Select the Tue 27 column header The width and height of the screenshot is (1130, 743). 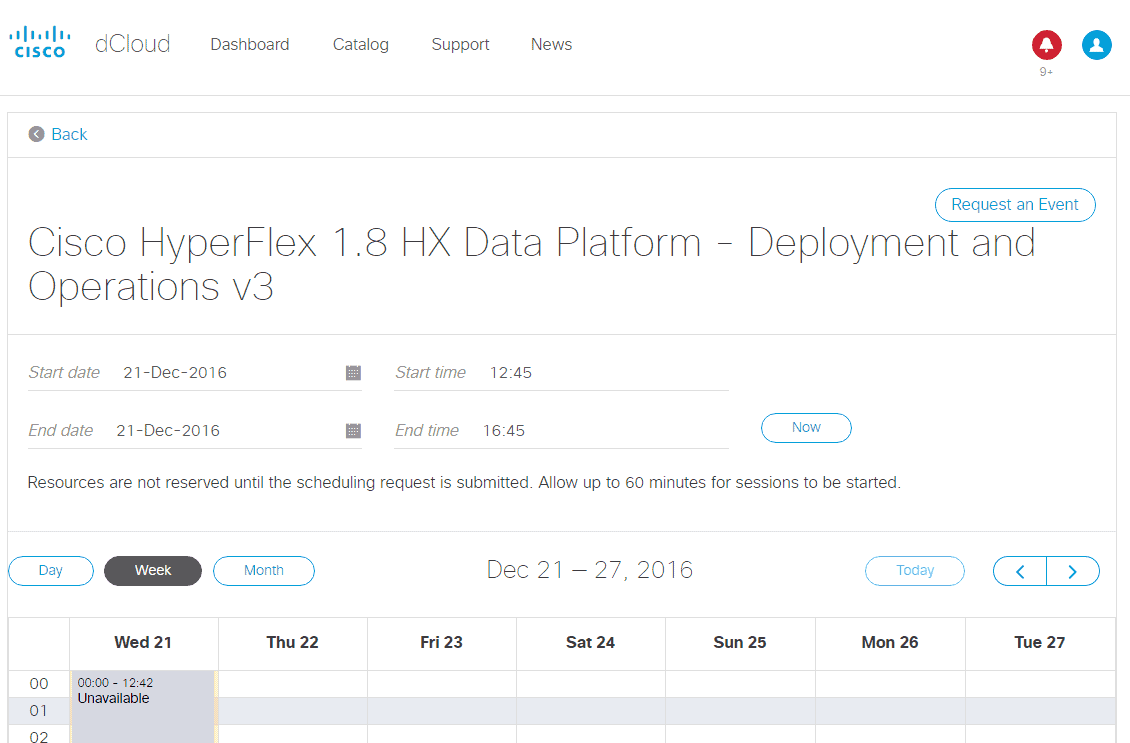tap(1040, 643)
